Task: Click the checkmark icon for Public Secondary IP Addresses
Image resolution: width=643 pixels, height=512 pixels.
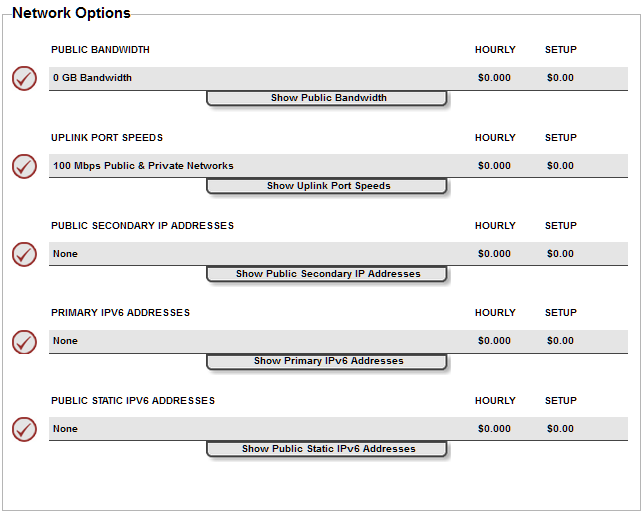Action: 24,254
